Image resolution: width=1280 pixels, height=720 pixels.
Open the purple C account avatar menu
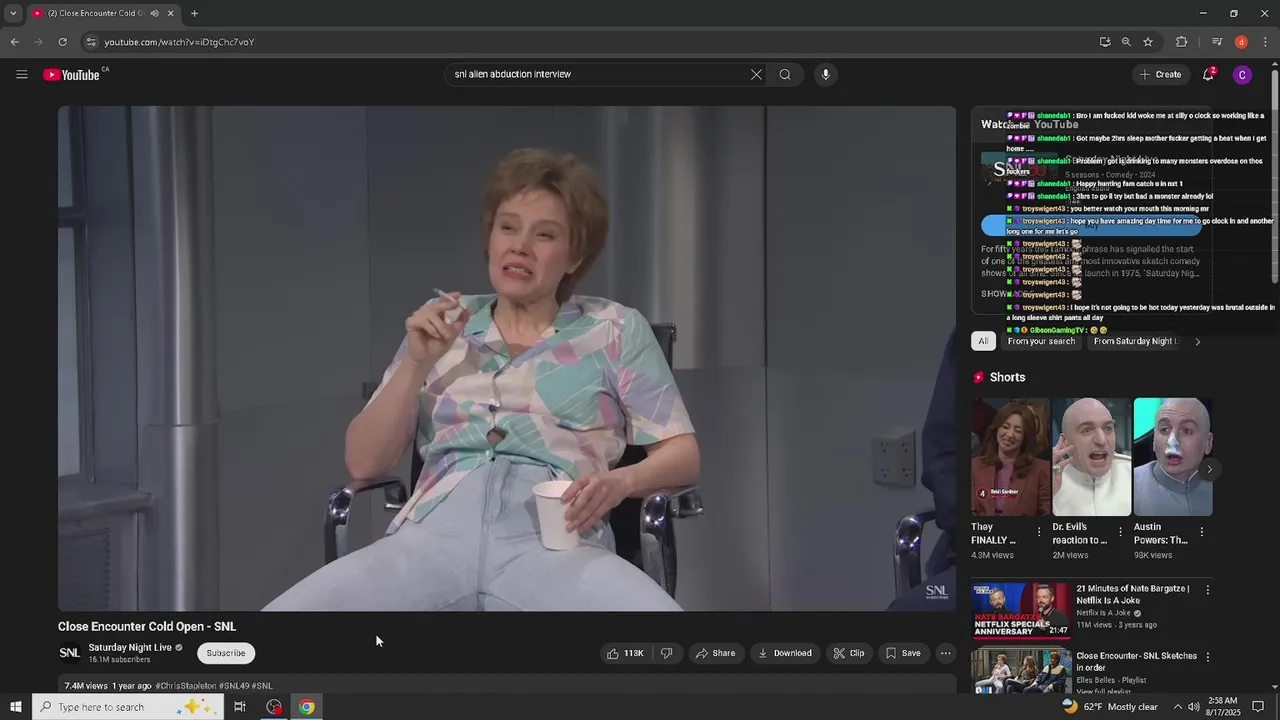click(1242, 74)
